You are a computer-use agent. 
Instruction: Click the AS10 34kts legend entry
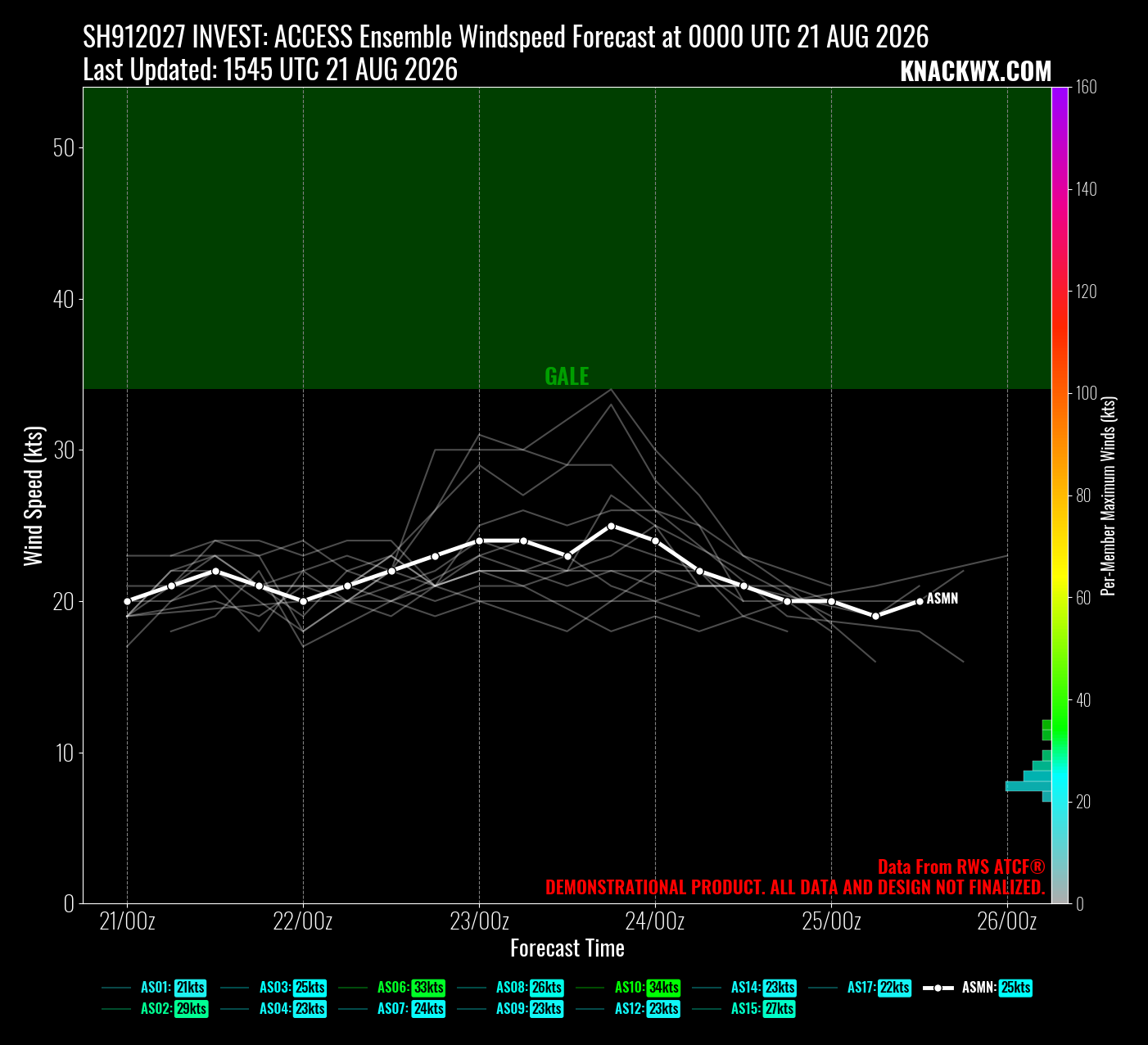click(x=628, y=988)
